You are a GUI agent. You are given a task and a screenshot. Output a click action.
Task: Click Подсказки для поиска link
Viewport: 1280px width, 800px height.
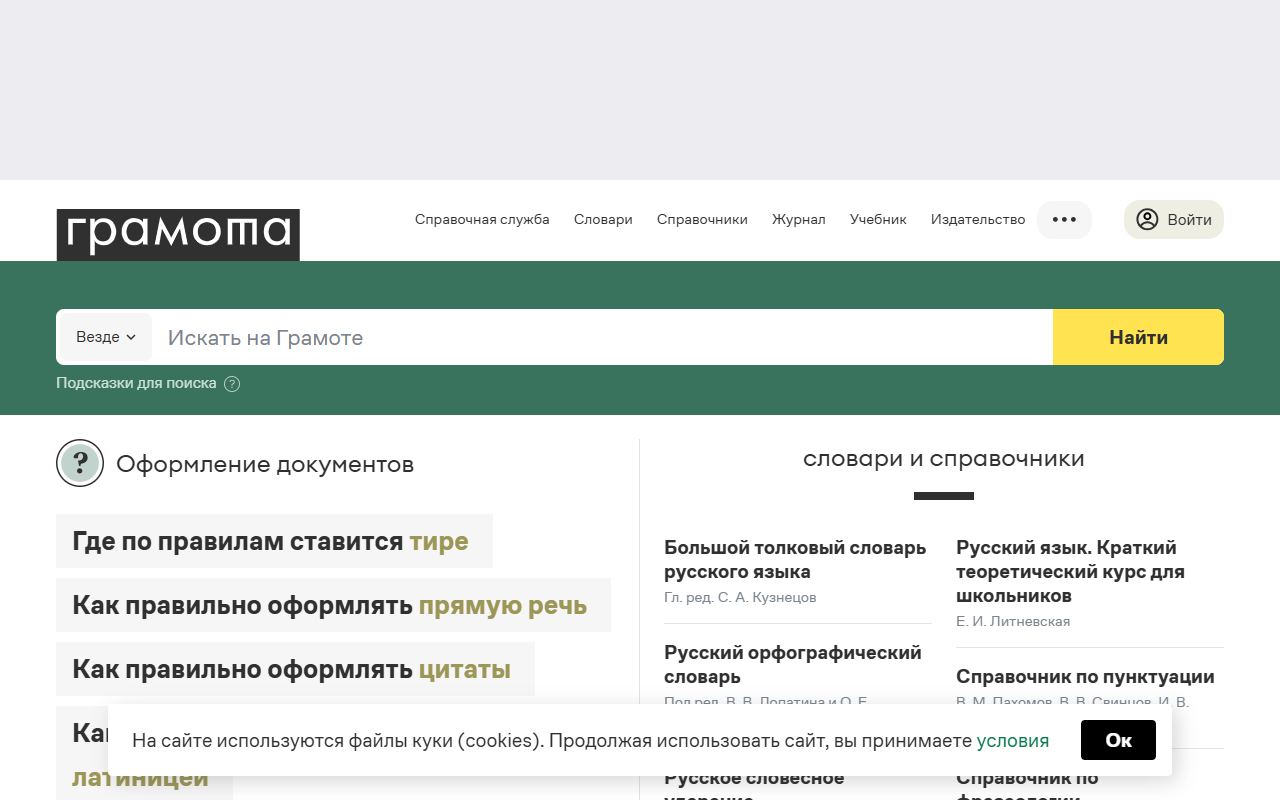[136, 383]
